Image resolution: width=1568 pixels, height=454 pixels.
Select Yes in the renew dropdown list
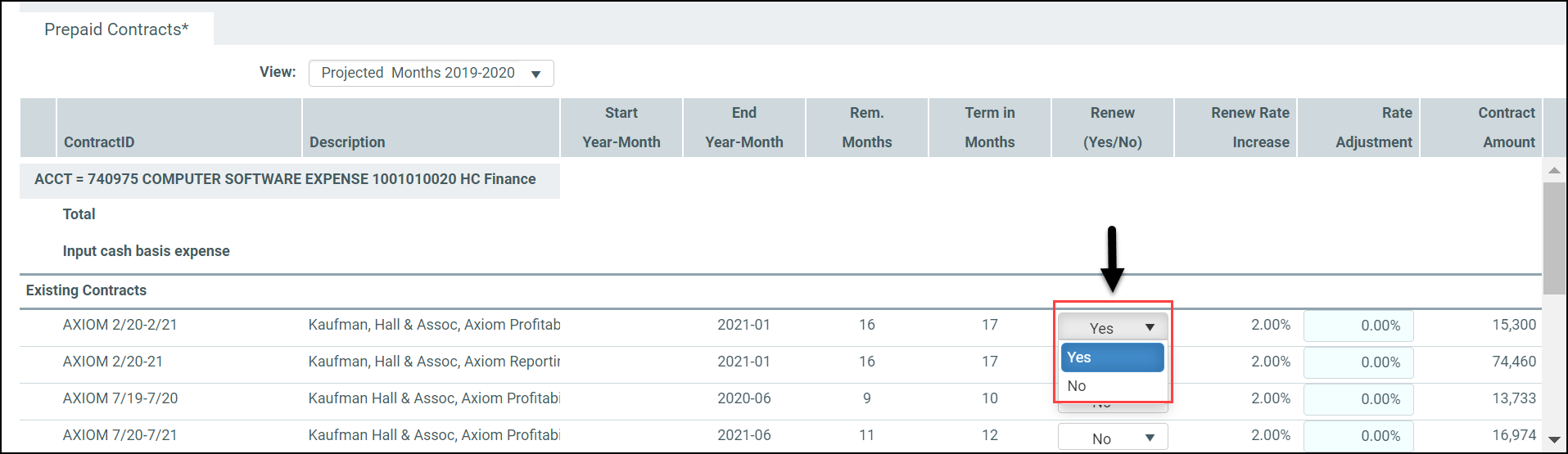coord(1112,357)
